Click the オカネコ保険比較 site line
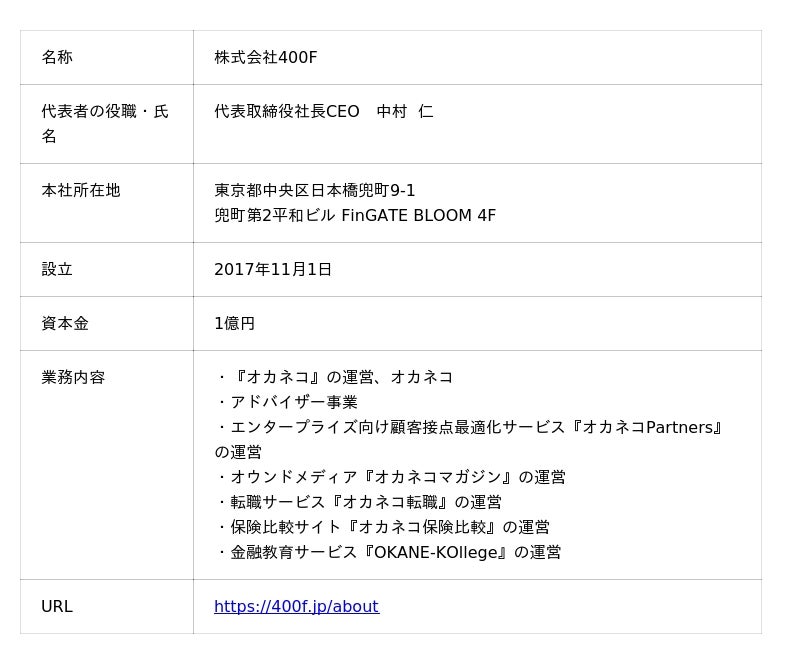The height and width of the screenshot is (664, 800). 382,527
